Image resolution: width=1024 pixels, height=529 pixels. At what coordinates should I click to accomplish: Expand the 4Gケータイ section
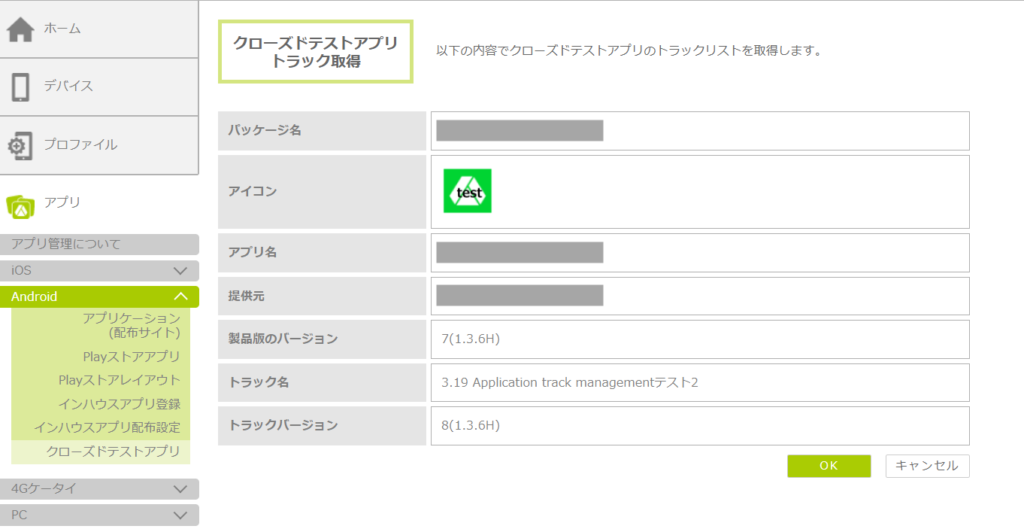(x=180, y=489)
